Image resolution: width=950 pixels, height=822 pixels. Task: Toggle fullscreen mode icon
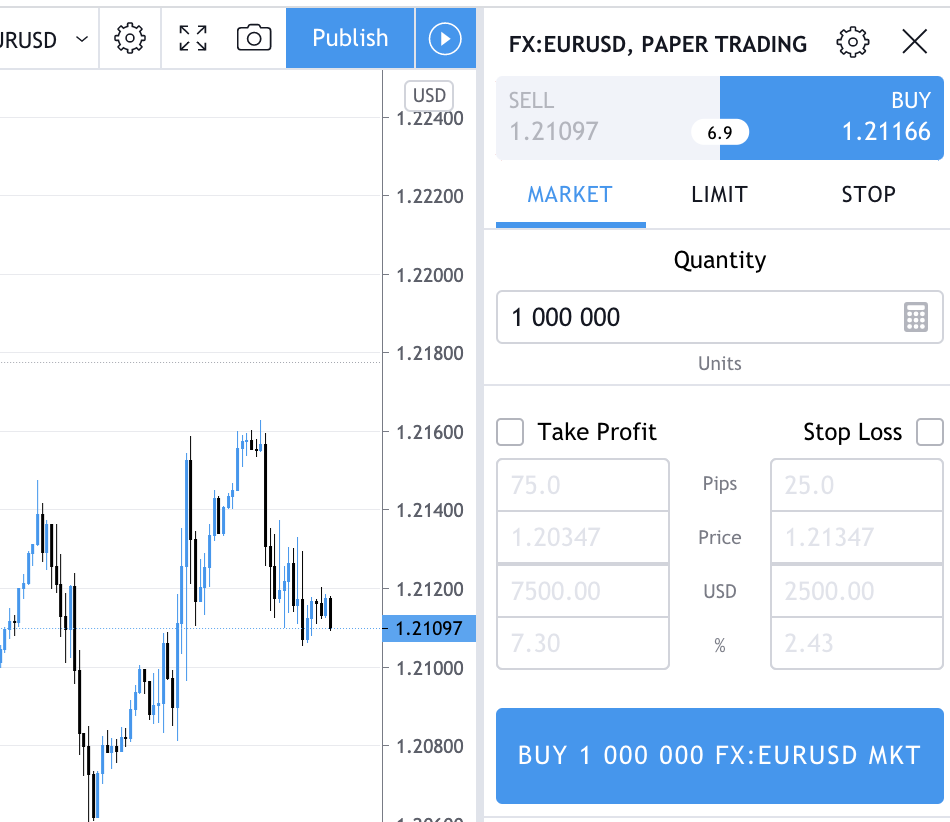[193, 38]
